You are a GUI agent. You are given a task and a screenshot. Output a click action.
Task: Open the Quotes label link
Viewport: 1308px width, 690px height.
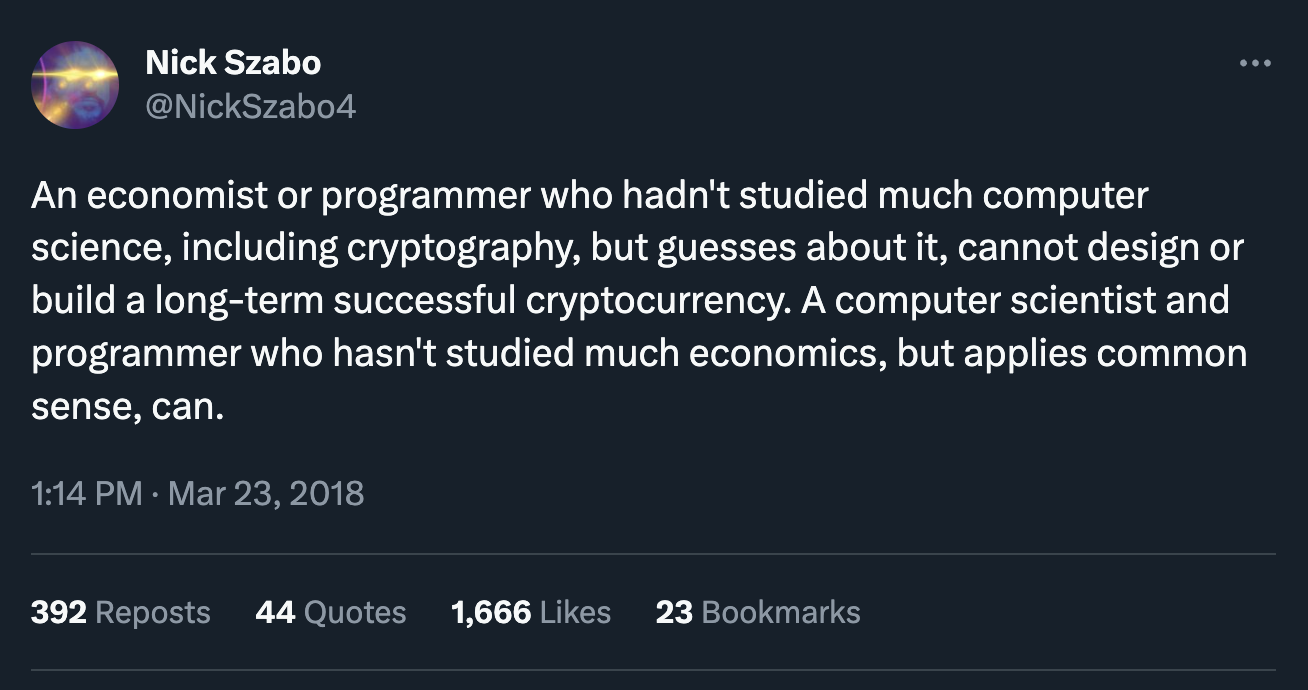(355, 612)
